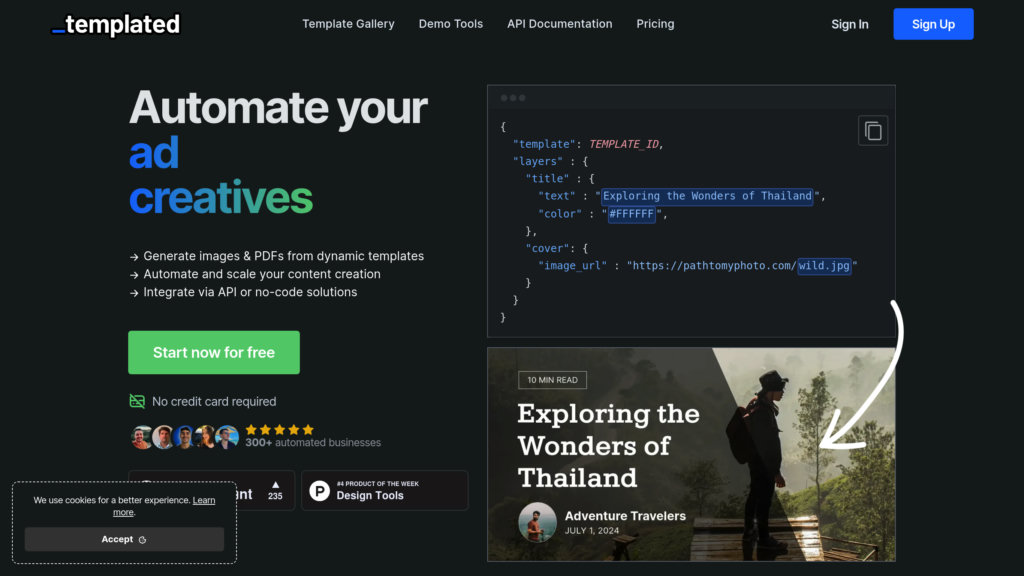Click 'Automate and scale your content creation' line
This screenshot has width=1024, height=576.
(x=262, y=274)
